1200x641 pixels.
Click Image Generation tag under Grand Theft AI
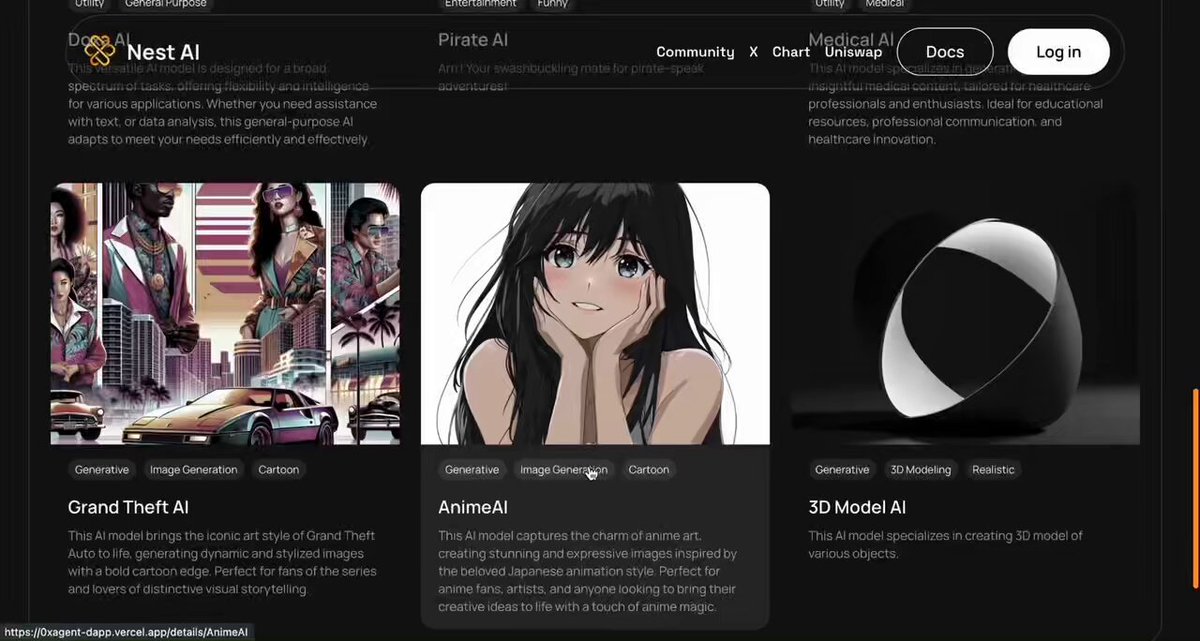194,470
